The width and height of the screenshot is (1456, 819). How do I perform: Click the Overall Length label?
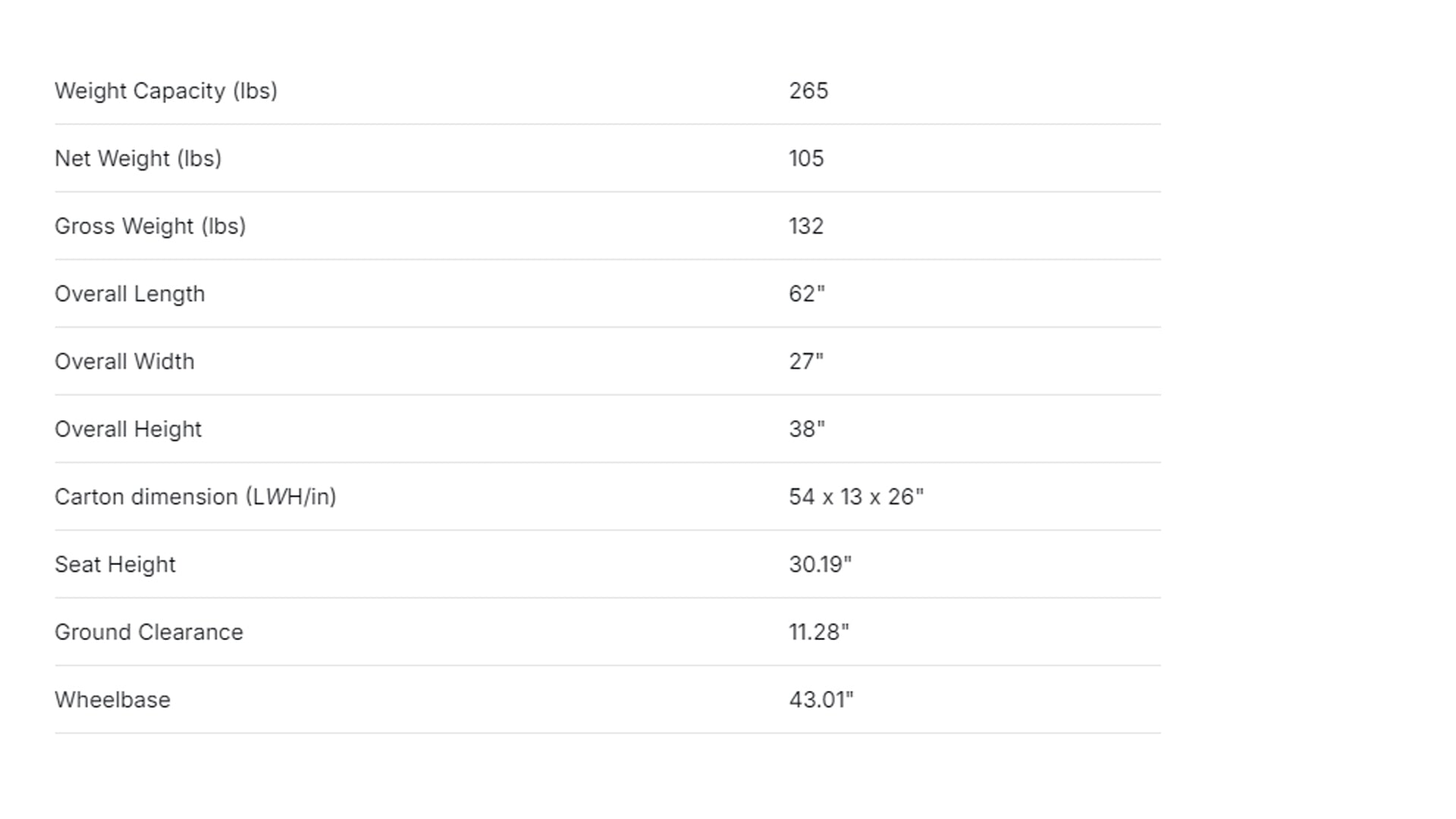tap(130, 294)
